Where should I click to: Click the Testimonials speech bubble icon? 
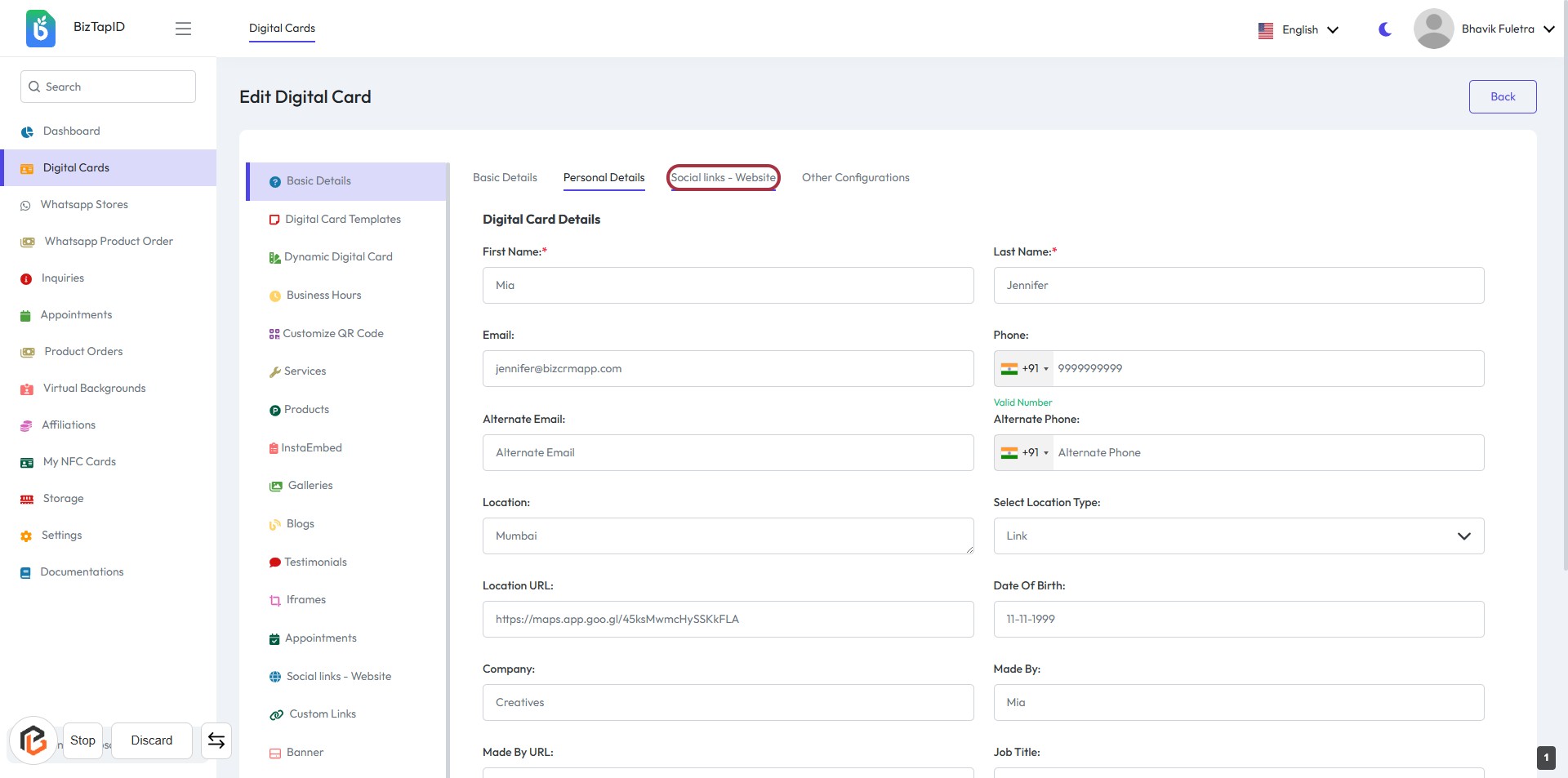pyautogui.click(x=275, y=562)
